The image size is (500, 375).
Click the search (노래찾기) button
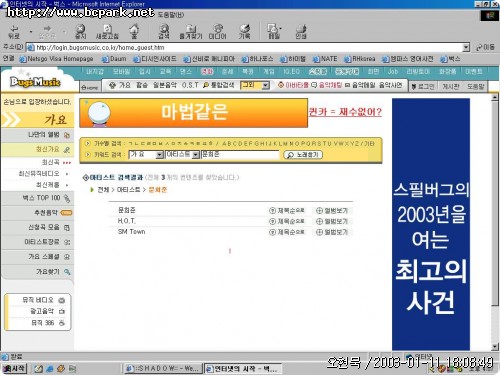click(303, 155)
